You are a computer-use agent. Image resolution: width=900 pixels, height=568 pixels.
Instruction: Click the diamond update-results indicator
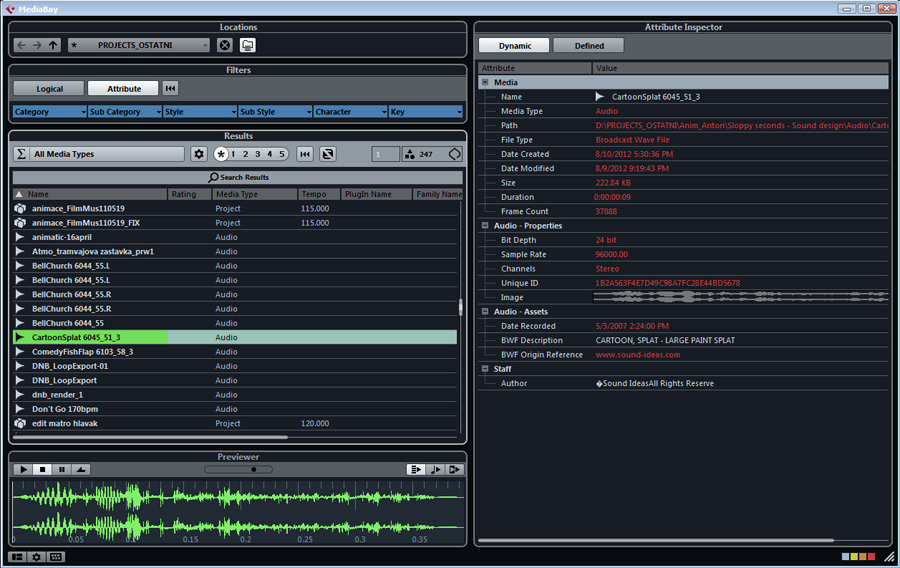(x=455, y=154)
